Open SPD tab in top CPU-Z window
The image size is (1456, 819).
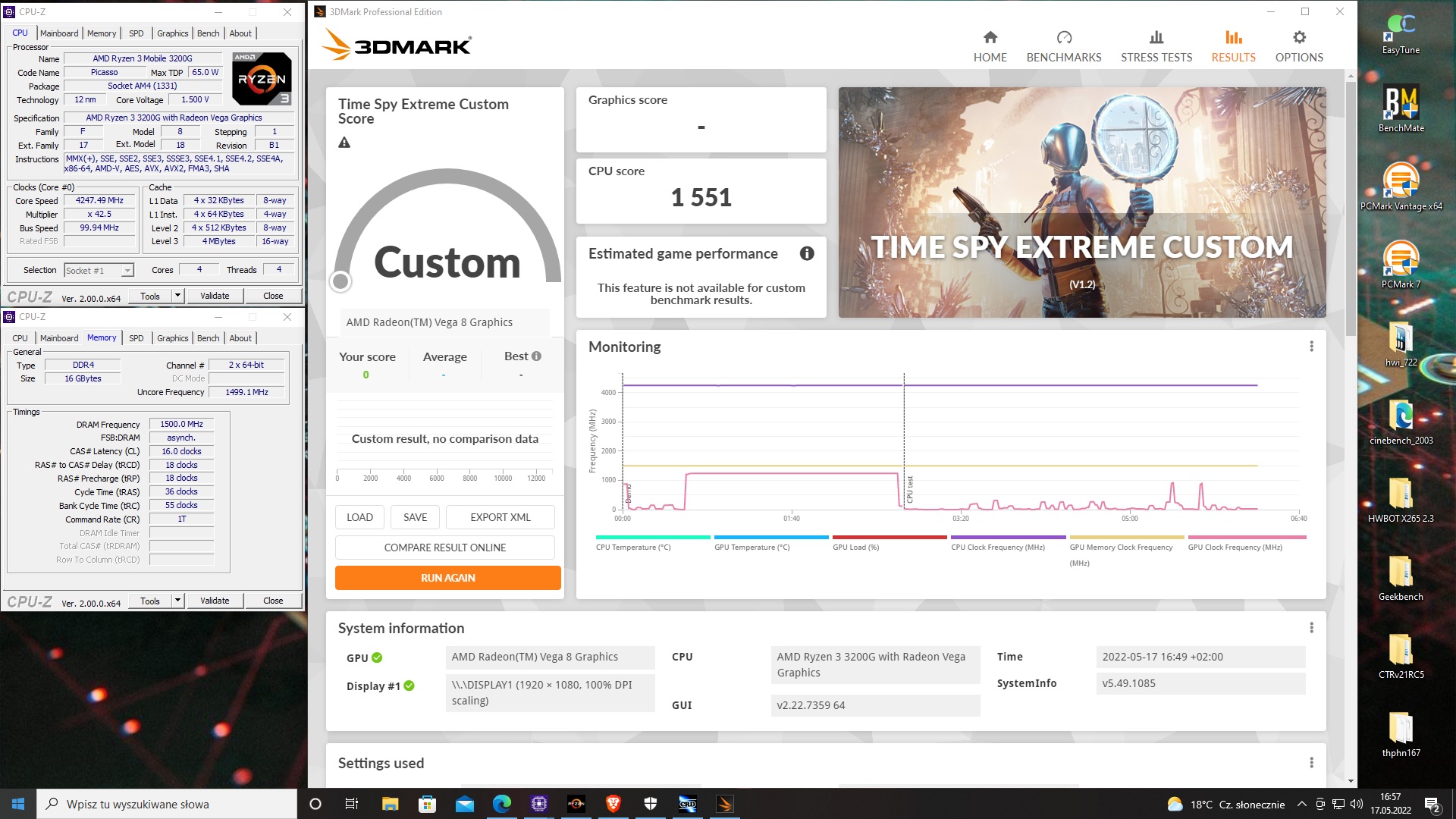pyautogui.click(x=136, y=33)
